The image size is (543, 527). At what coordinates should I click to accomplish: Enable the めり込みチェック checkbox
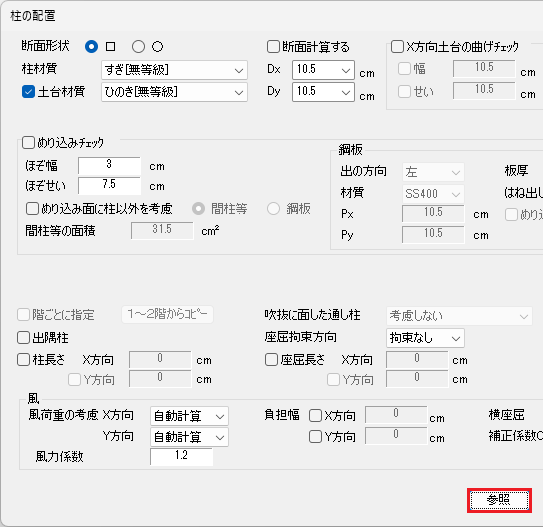28,142
